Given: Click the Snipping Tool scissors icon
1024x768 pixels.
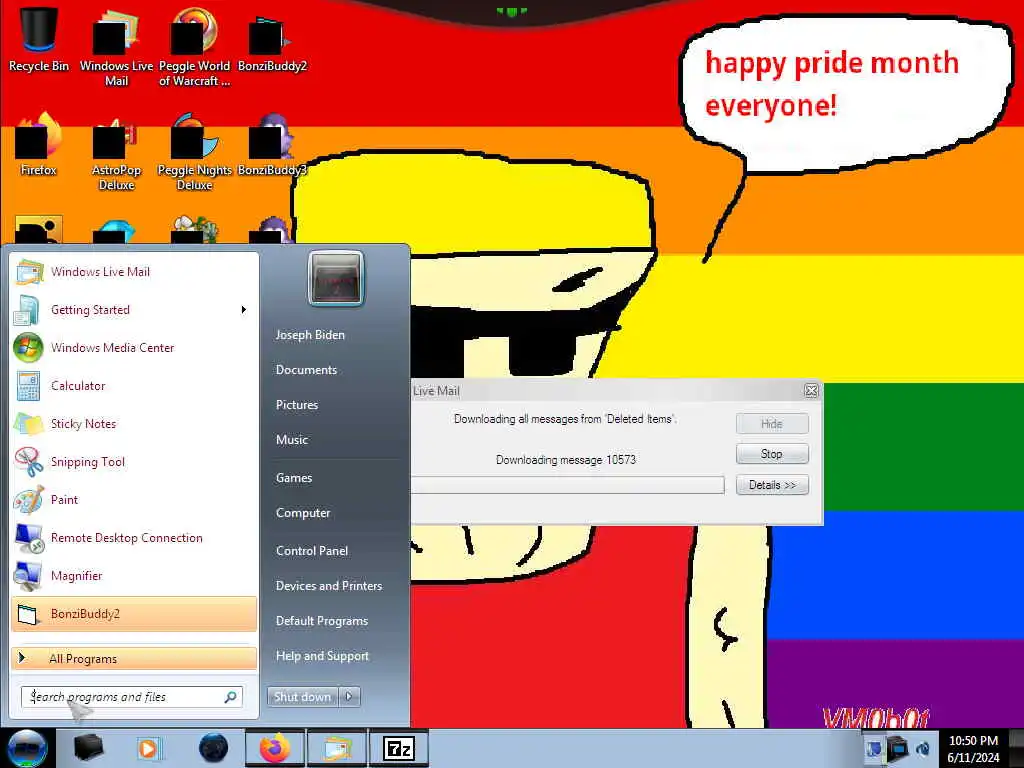Looking at the screenshot, I should pos(29,462).
